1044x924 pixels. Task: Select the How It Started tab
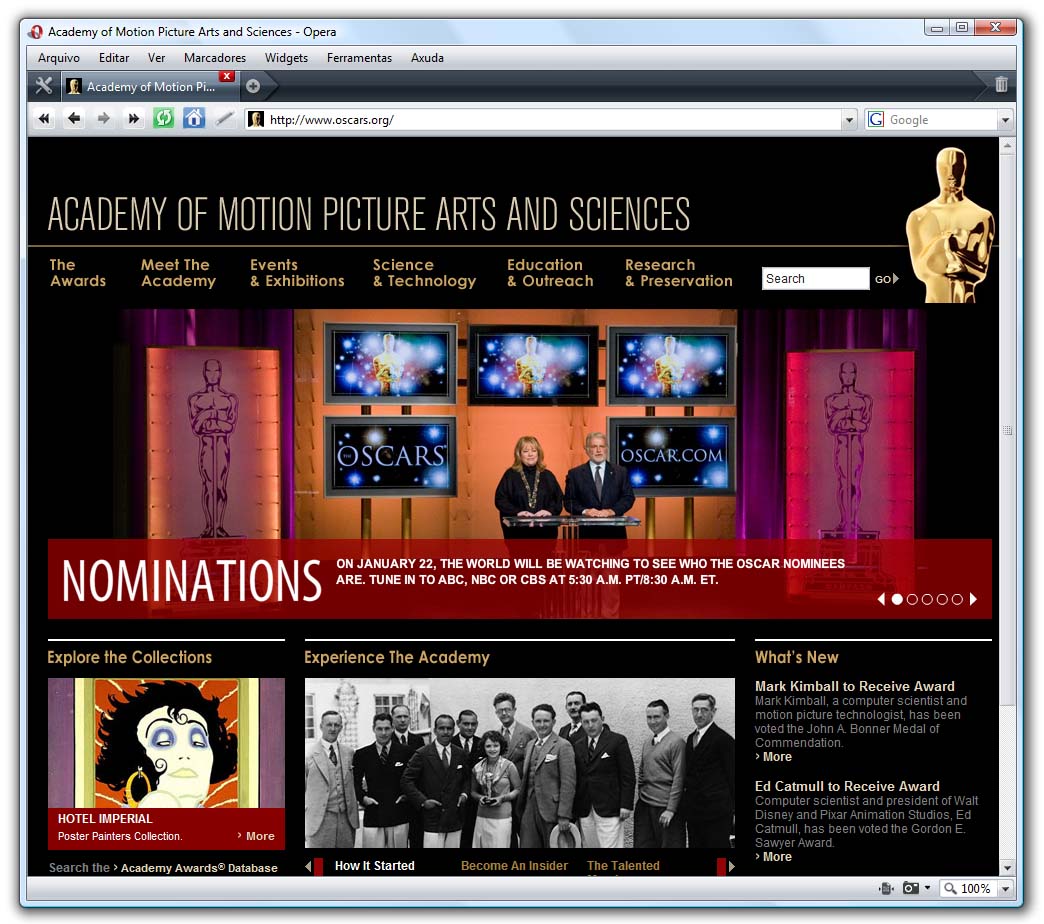(x=374, y=865)
